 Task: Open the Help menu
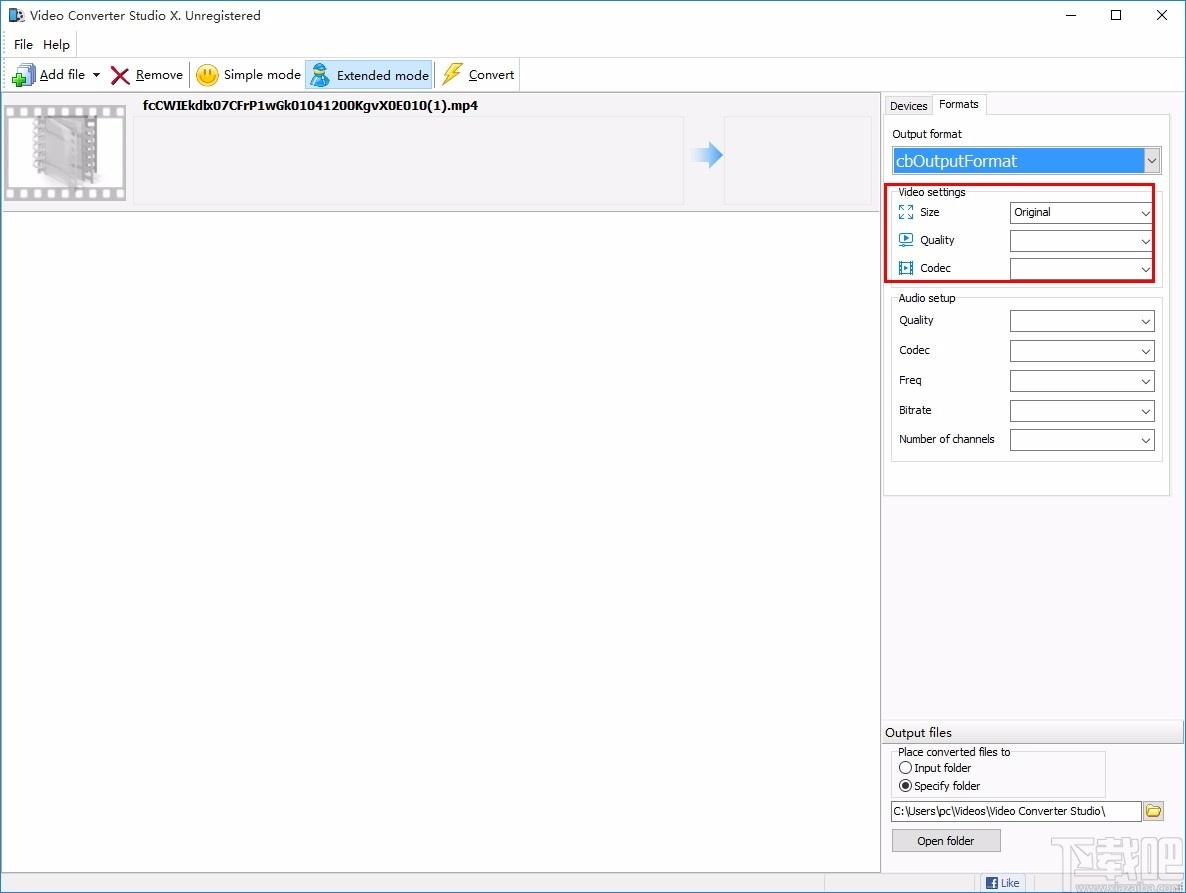pyautogui.click(x=56, y=45)
